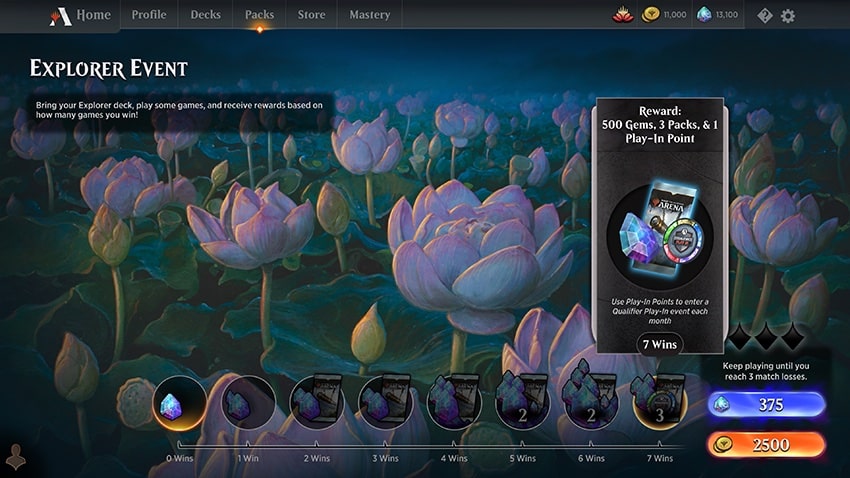Image resolution: width=850 pixels, height=478 pixels.
Task: Click the gems balance icon
Action: click(704, 15)
